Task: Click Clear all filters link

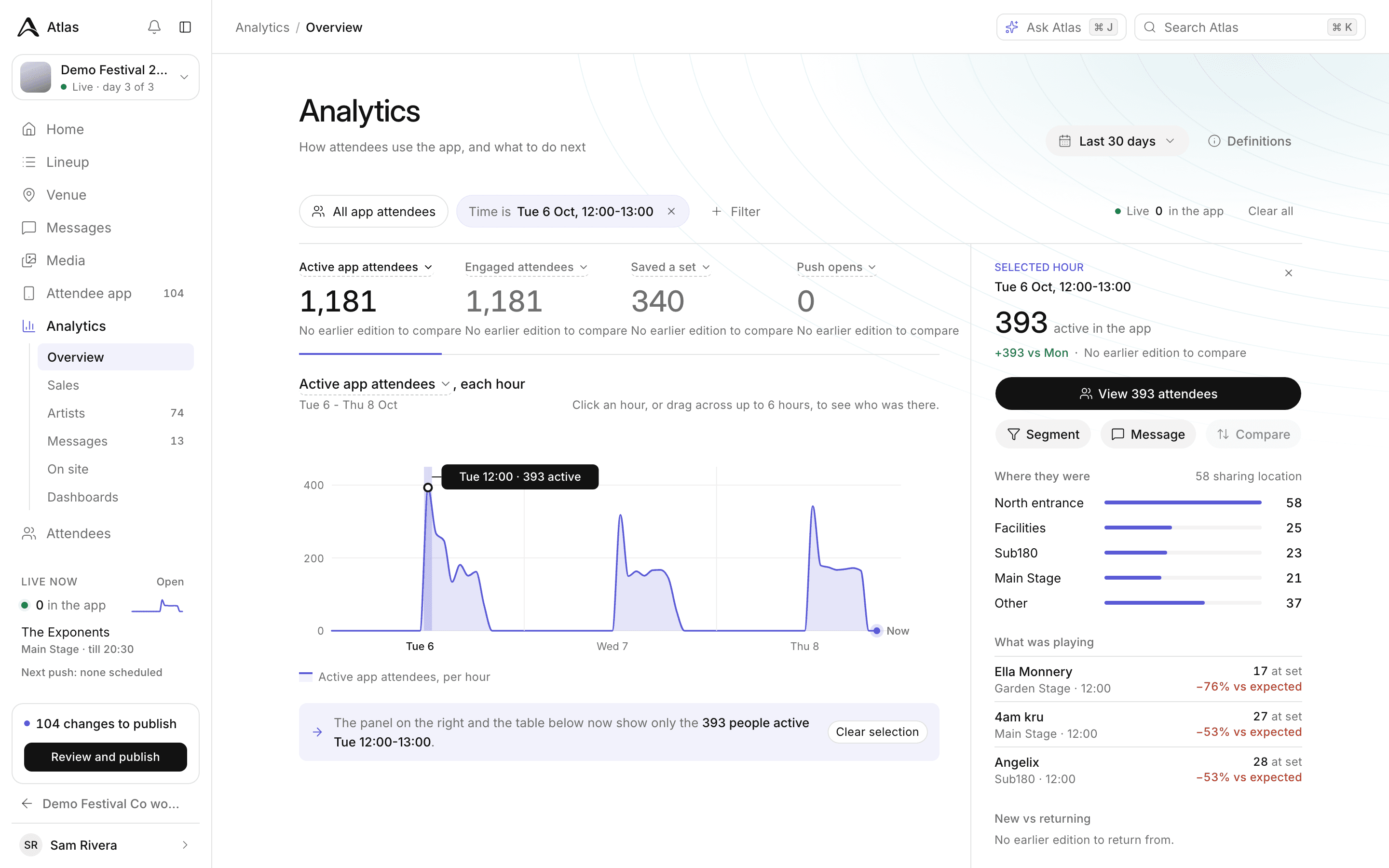Action: click(1270, 211)
